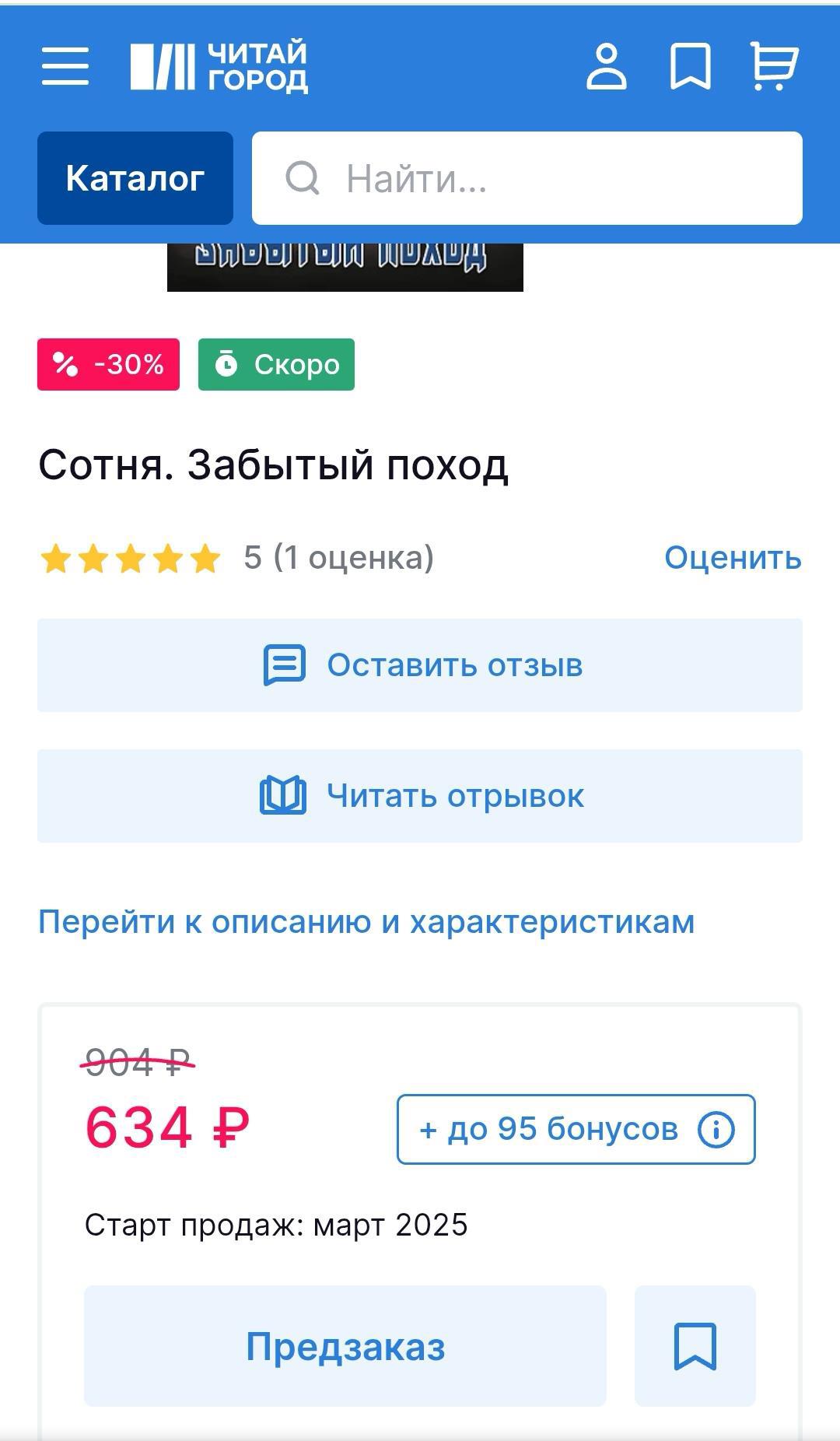
Task: Open the hamburger menu
Action: coord(65,65)
